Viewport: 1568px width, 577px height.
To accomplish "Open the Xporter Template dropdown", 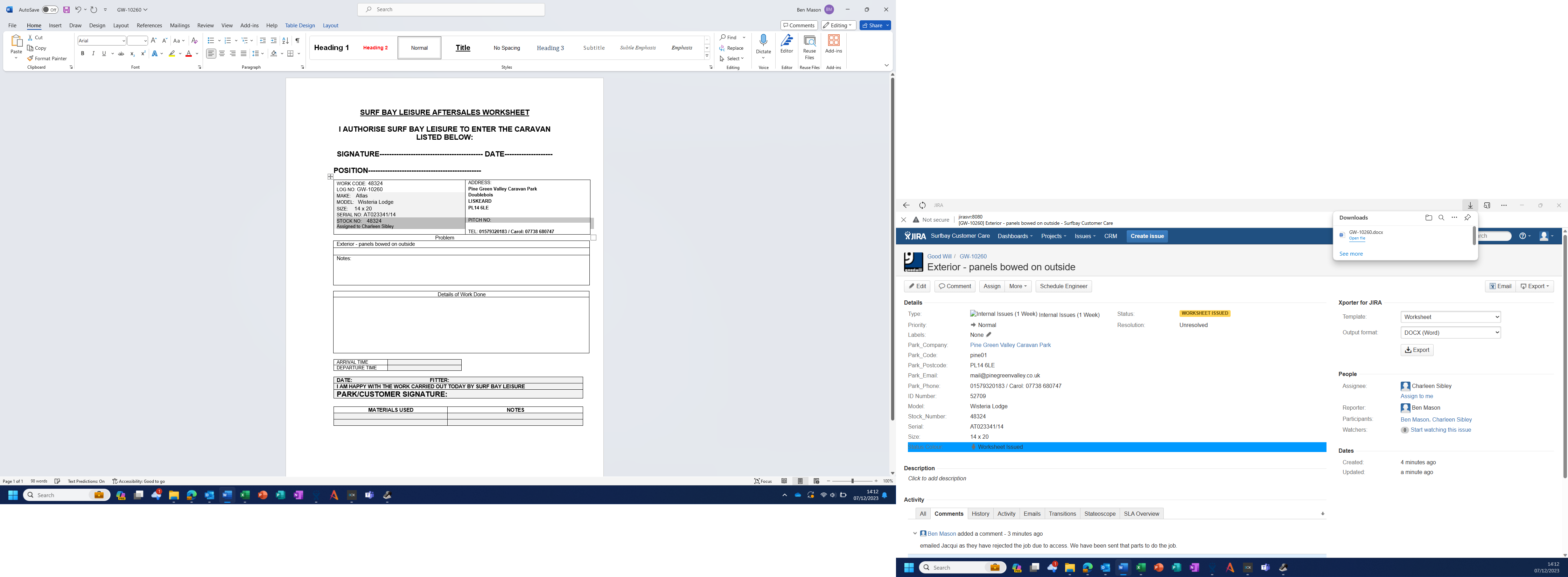I will [x=1450, y=317].
